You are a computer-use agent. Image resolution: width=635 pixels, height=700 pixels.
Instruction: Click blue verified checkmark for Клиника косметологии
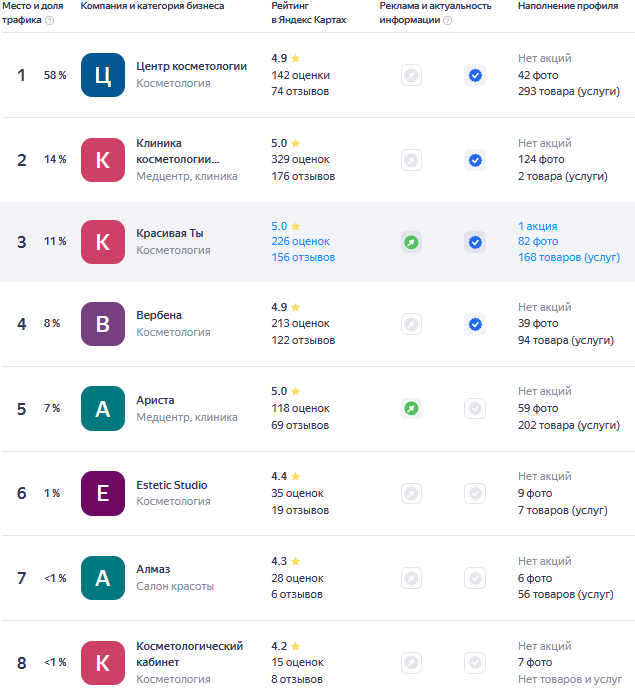point(475,160)
